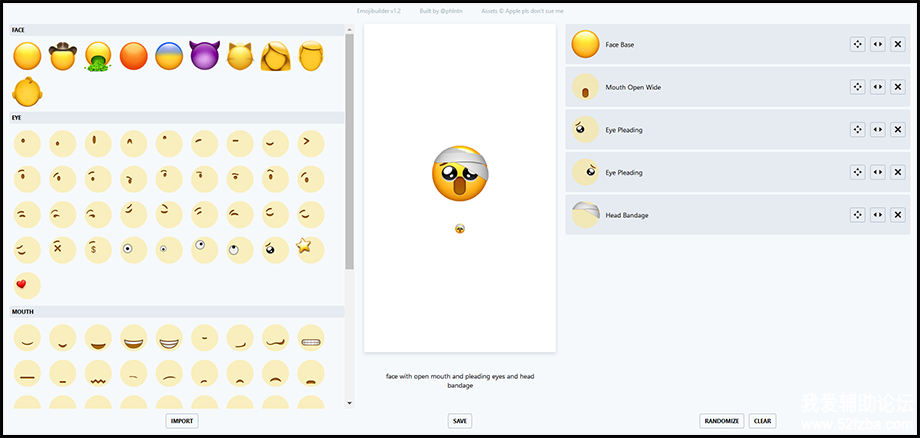
Task: Click the parts list scrollbar down arrow
Action: [350, 403]
